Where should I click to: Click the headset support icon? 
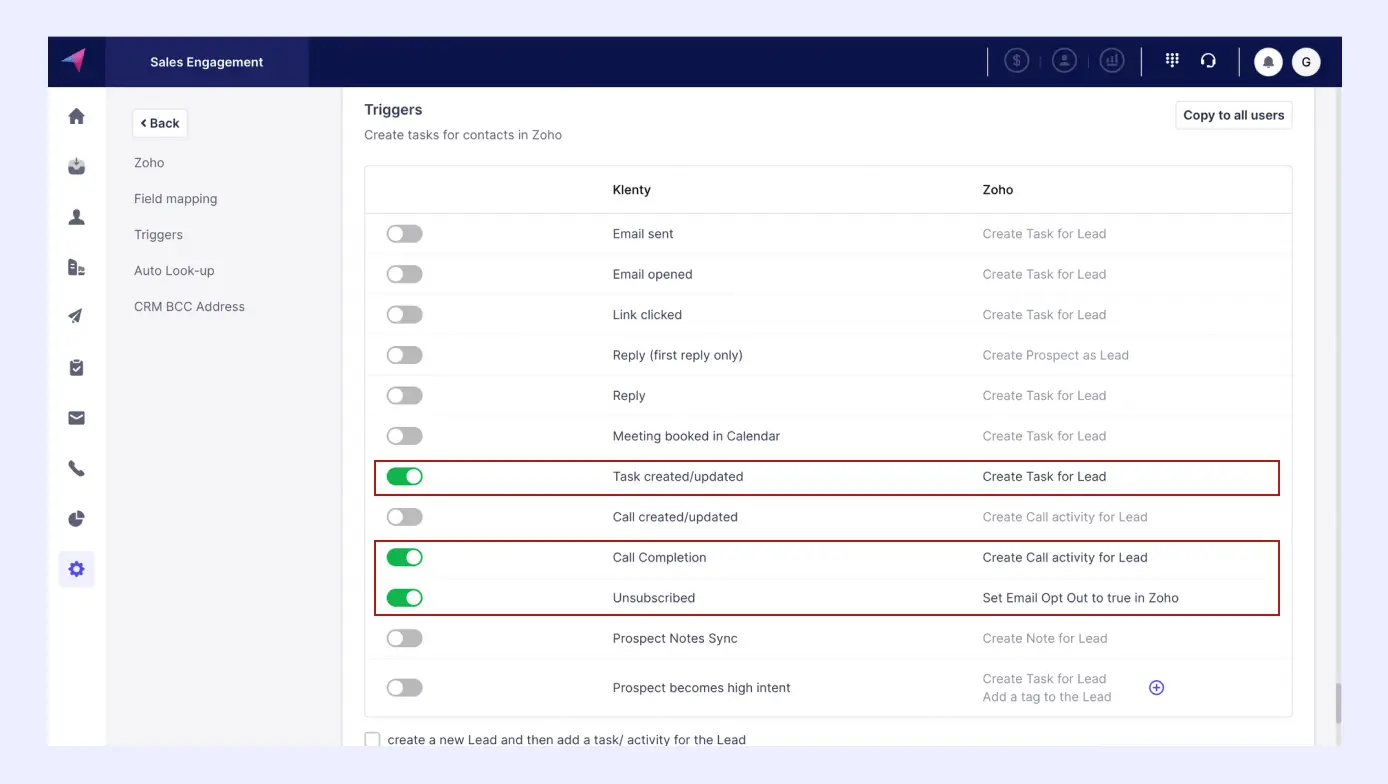[x=1208, y=61]
